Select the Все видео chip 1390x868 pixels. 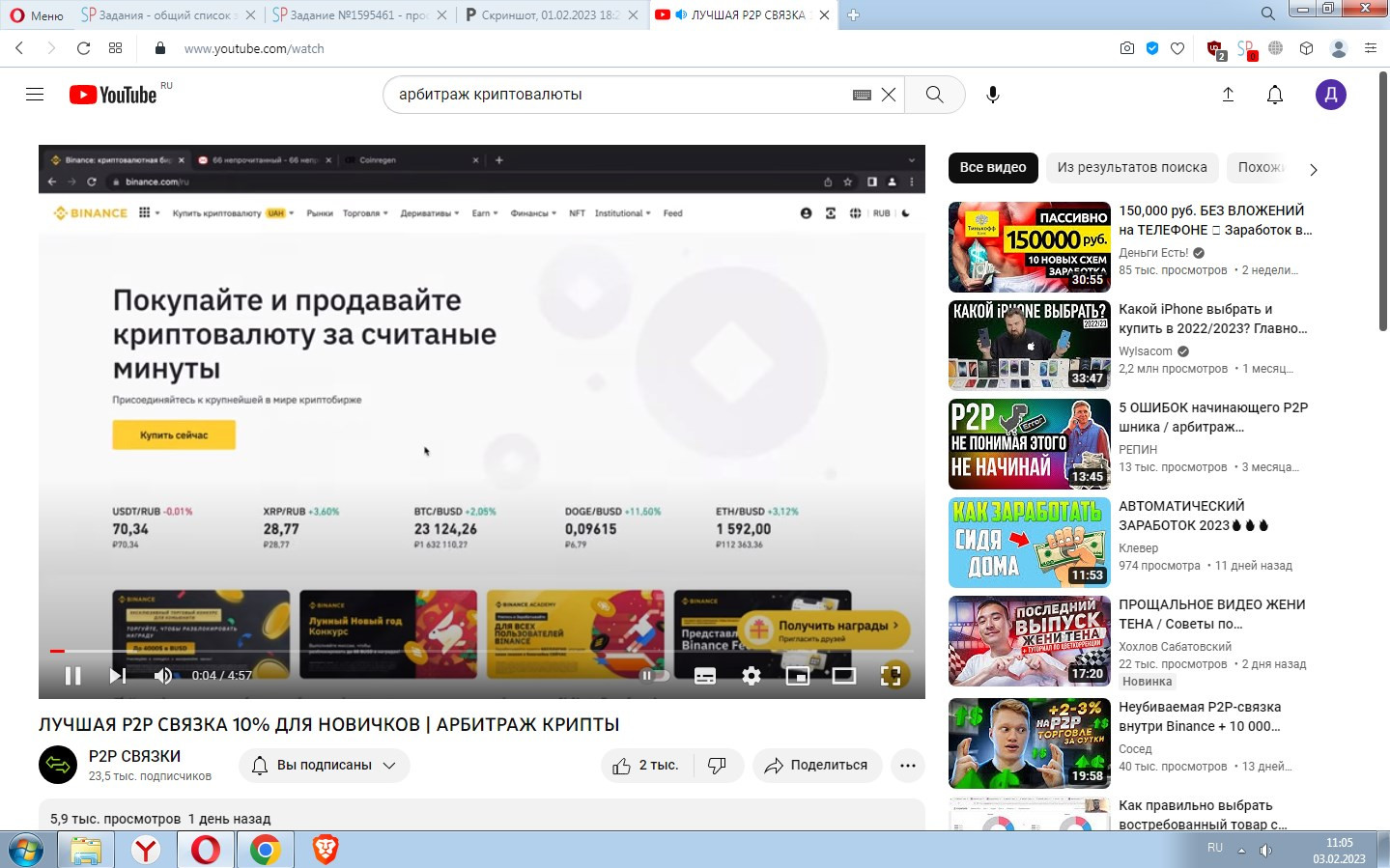click(x=993, y=167)
